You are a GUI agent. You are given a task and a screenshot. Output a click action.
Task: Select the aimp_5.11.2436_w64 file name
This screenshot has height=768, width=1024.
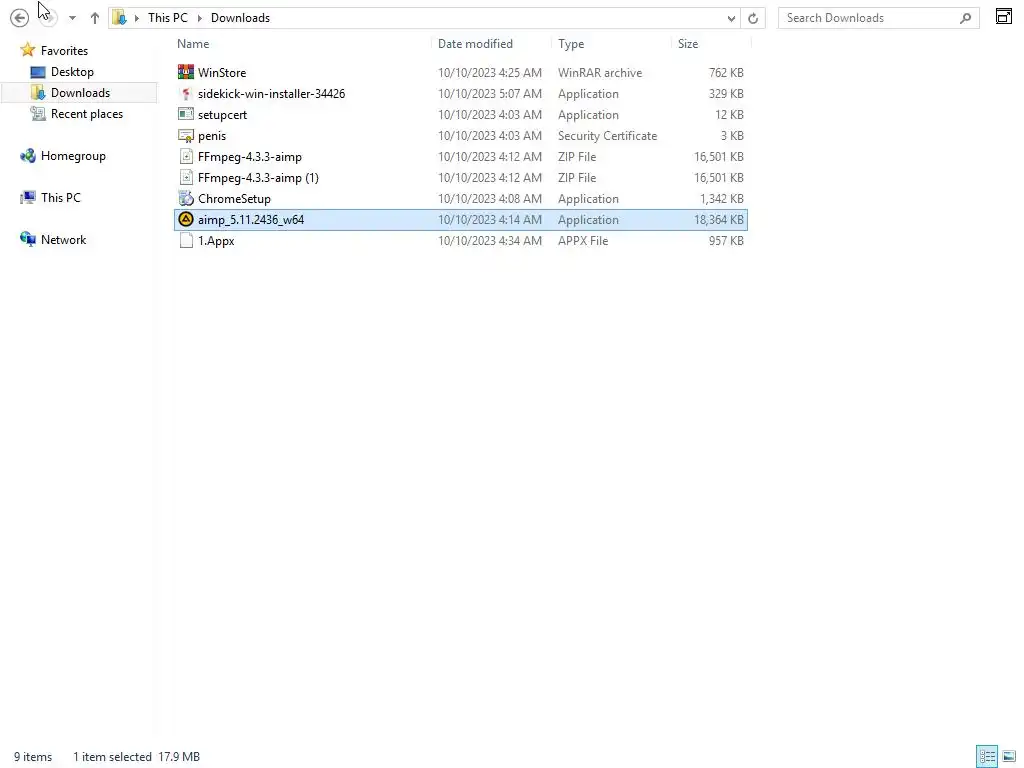pyautogui.click(x=251, y=219)
